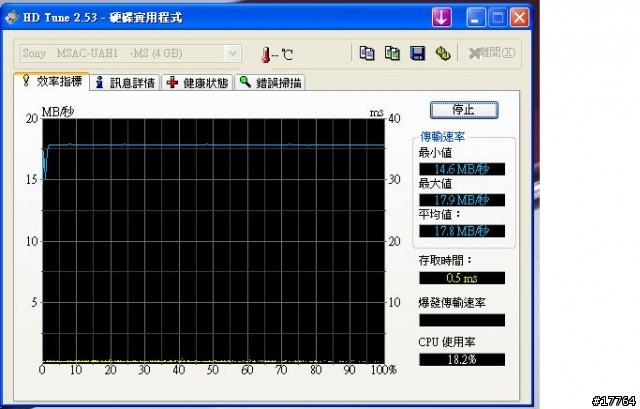Image resolution: width=640 pixels, height=409 pixels.
Task: Click the 爆發傳輸速率 label
Action: click(x=452, y=303)
